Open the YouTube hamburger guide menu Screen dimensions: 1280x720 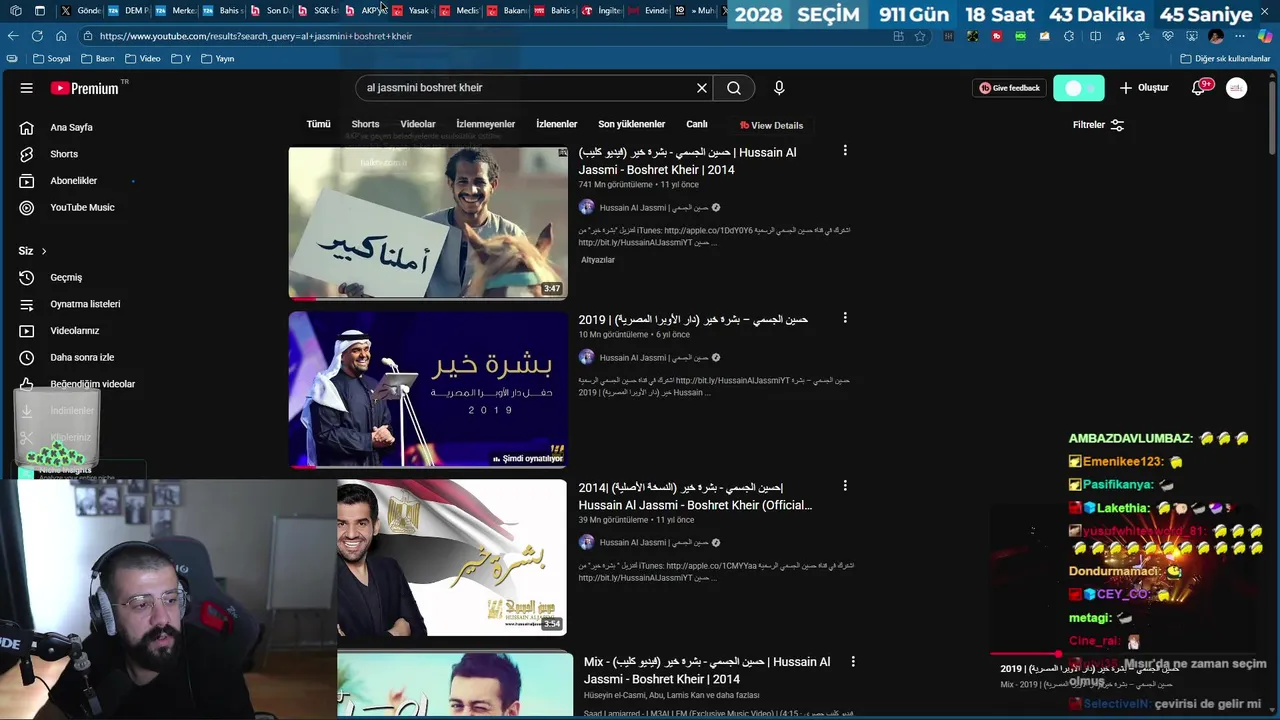point(27,88)
